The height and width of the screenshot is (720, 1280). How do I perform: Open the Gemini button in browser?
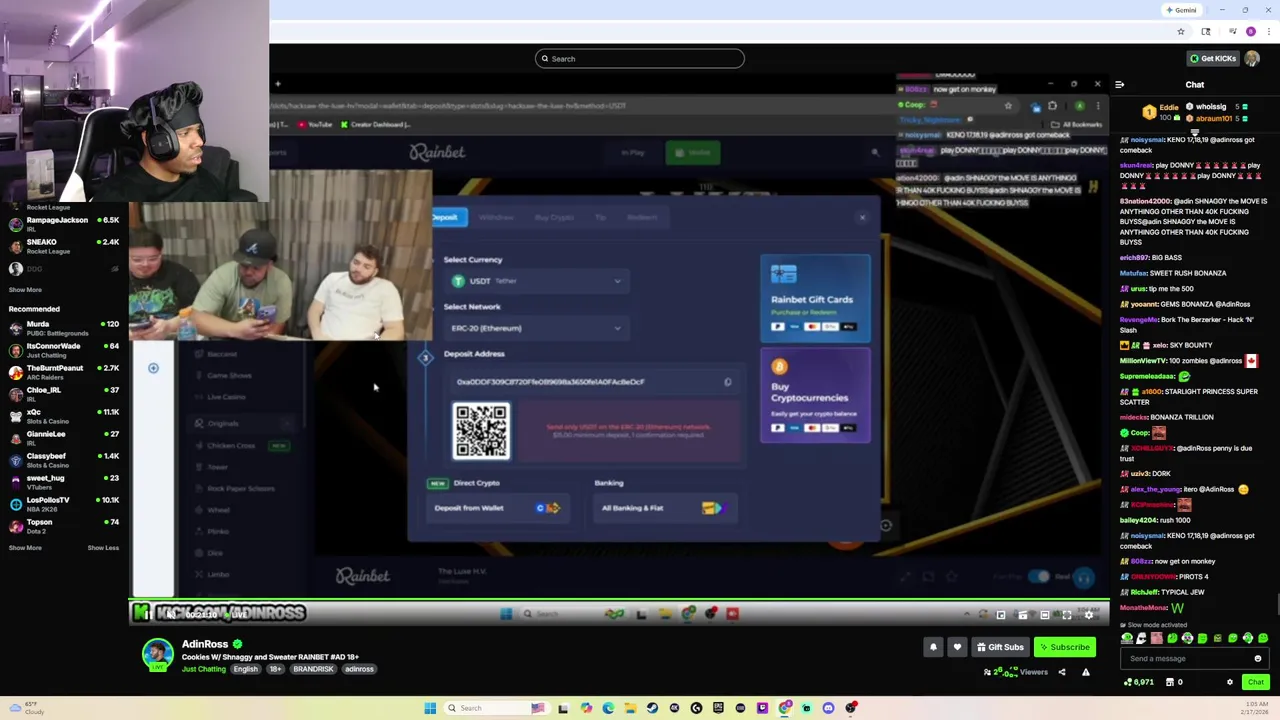(x=1181, y=10)
